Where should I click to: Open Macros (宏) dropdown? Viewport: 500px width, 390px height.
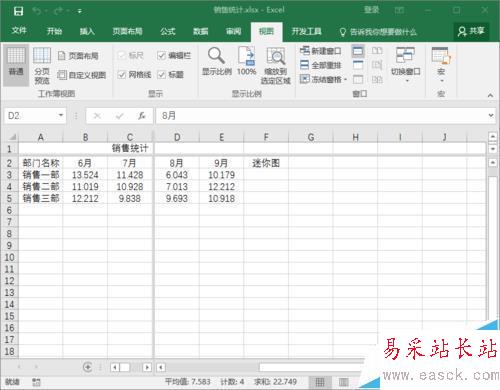(x=441, y=65)
